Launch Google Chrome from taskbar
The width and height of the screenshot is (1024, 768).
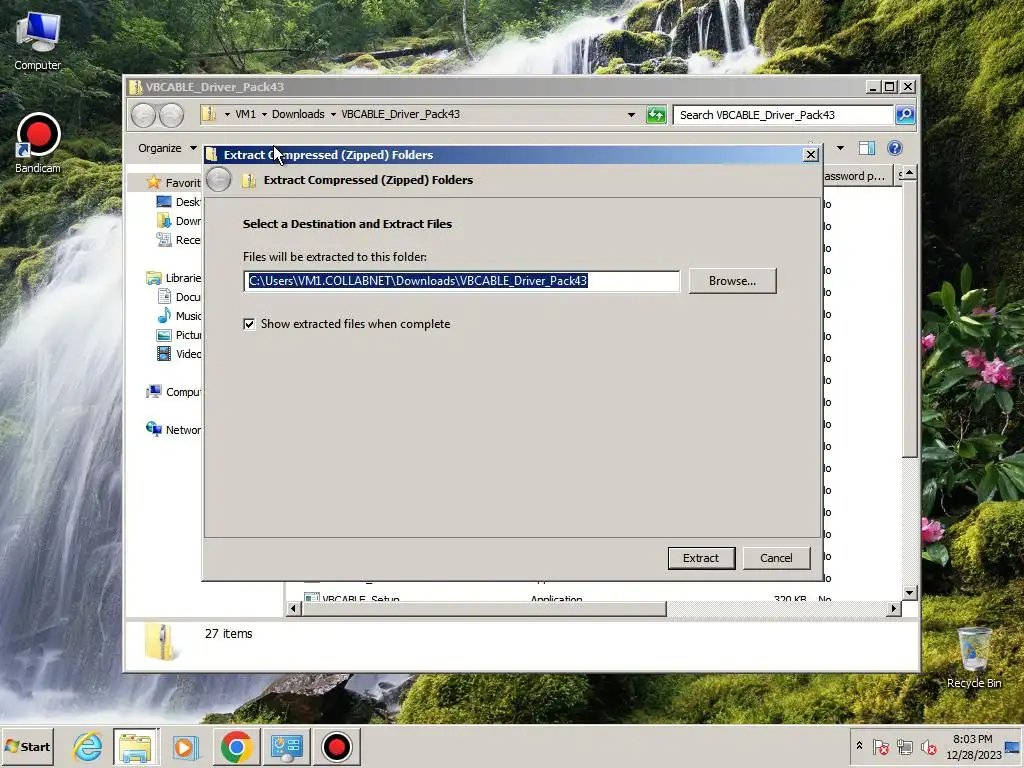coord(236,746)
